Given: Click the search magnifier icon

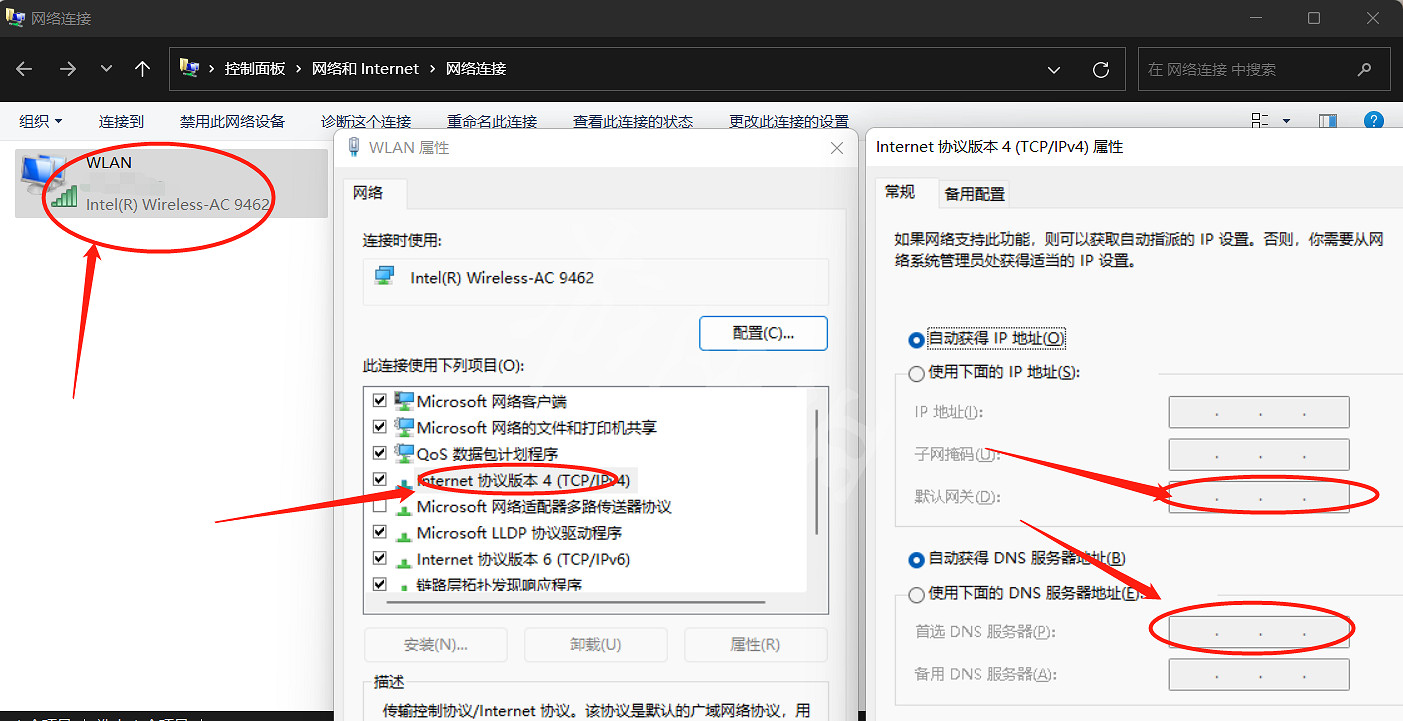Looking at the screenshot, I should pyautogui.click(x=1364, y=69).
